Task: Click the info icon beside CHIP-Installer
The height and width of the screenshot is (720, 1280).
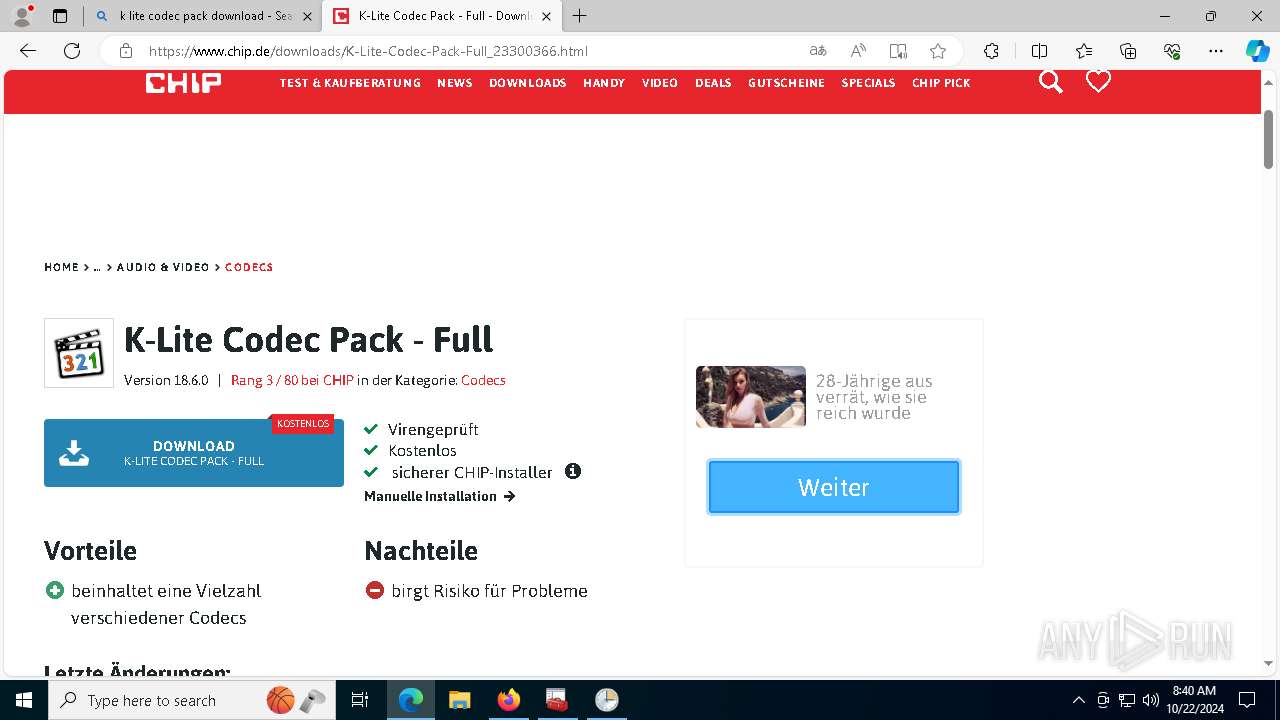Action: coord(573,471)
